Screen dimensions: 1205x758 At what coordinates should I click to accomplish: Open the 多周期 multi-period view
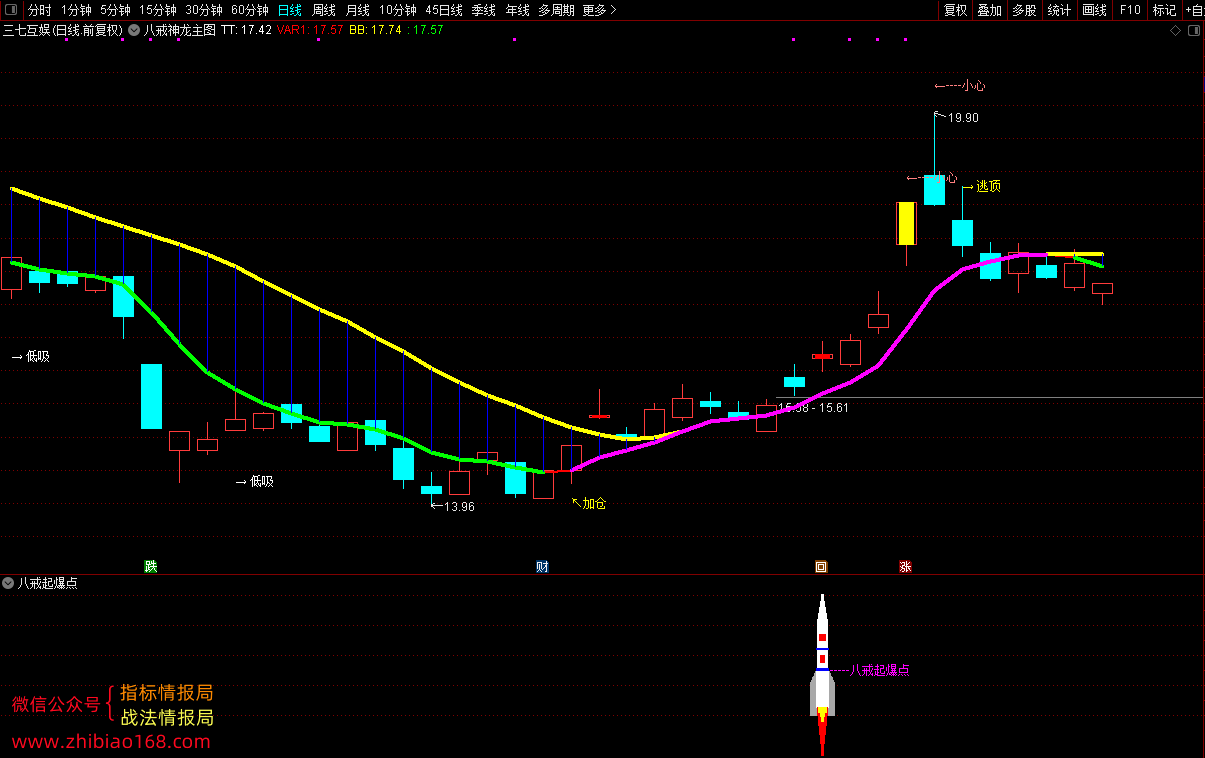coord(556,10)
